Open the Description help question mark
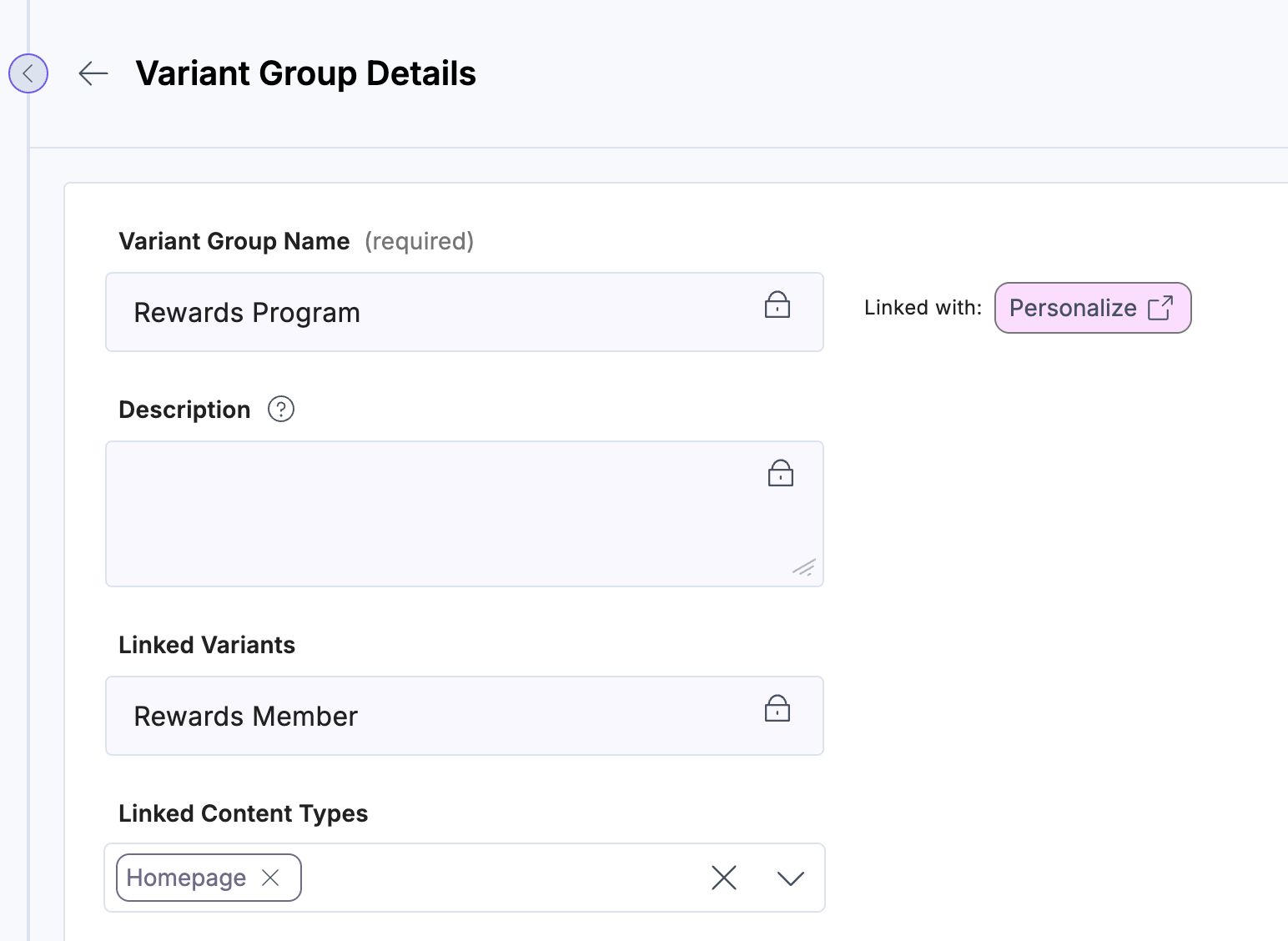This screenshot has height=941, width=1288. tap(281, 410)
